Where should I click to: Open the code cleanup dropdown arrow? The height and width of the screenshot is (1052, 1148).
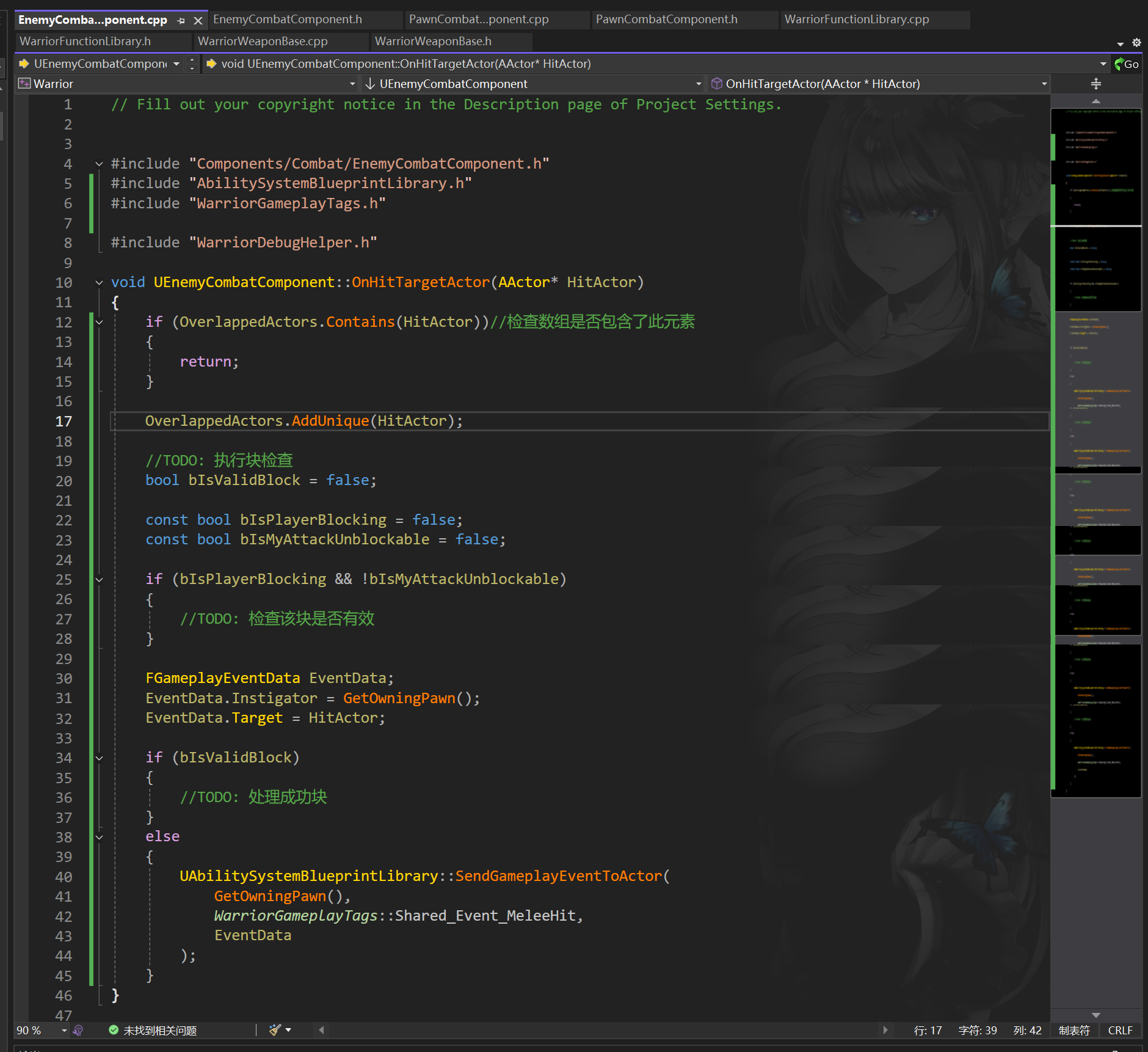(288, 1030)
